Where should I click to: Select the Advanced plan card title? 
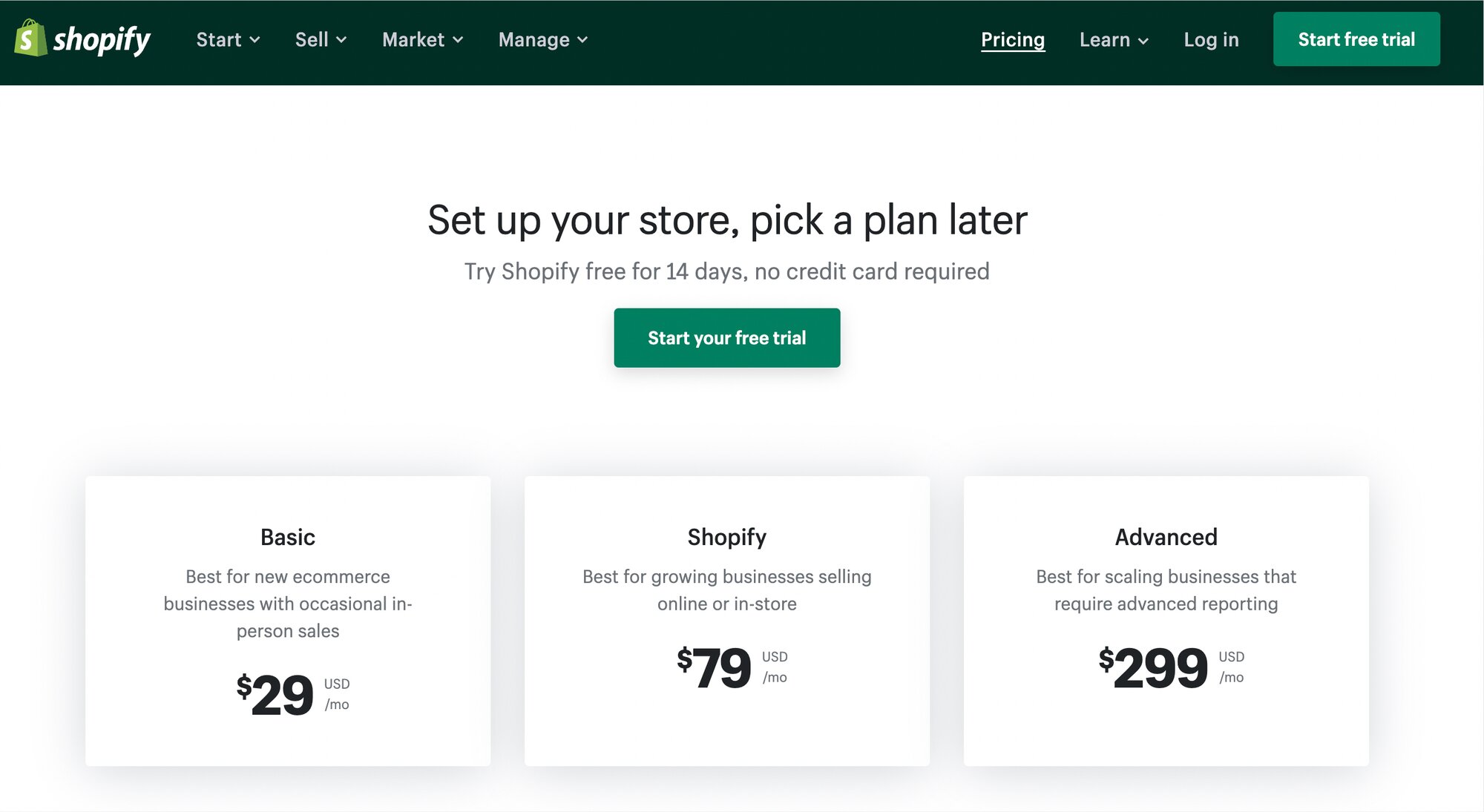[x=1166, y=537]
